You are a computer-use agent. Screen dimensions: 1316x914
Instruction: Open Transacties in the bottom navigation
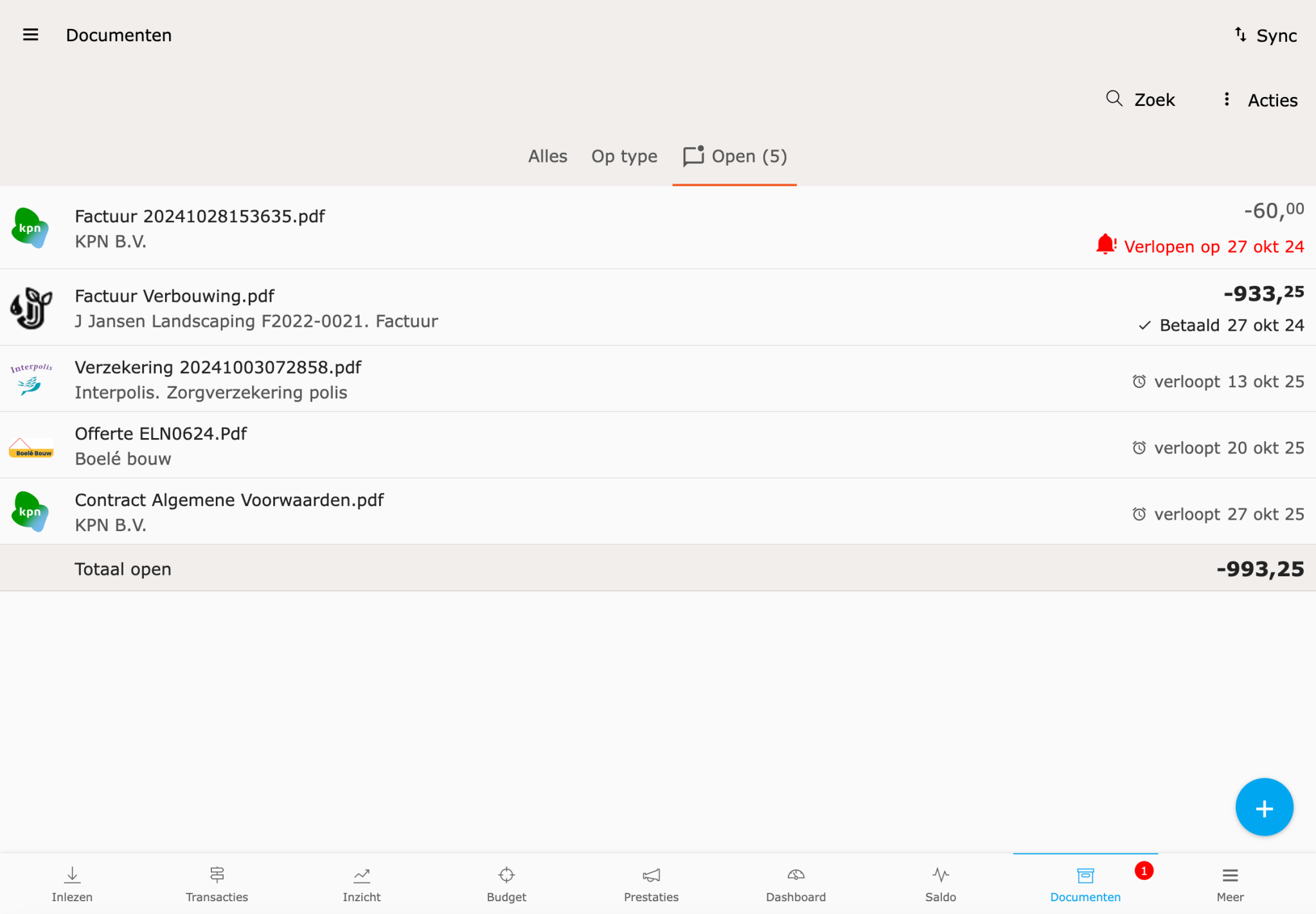(217, 884)
